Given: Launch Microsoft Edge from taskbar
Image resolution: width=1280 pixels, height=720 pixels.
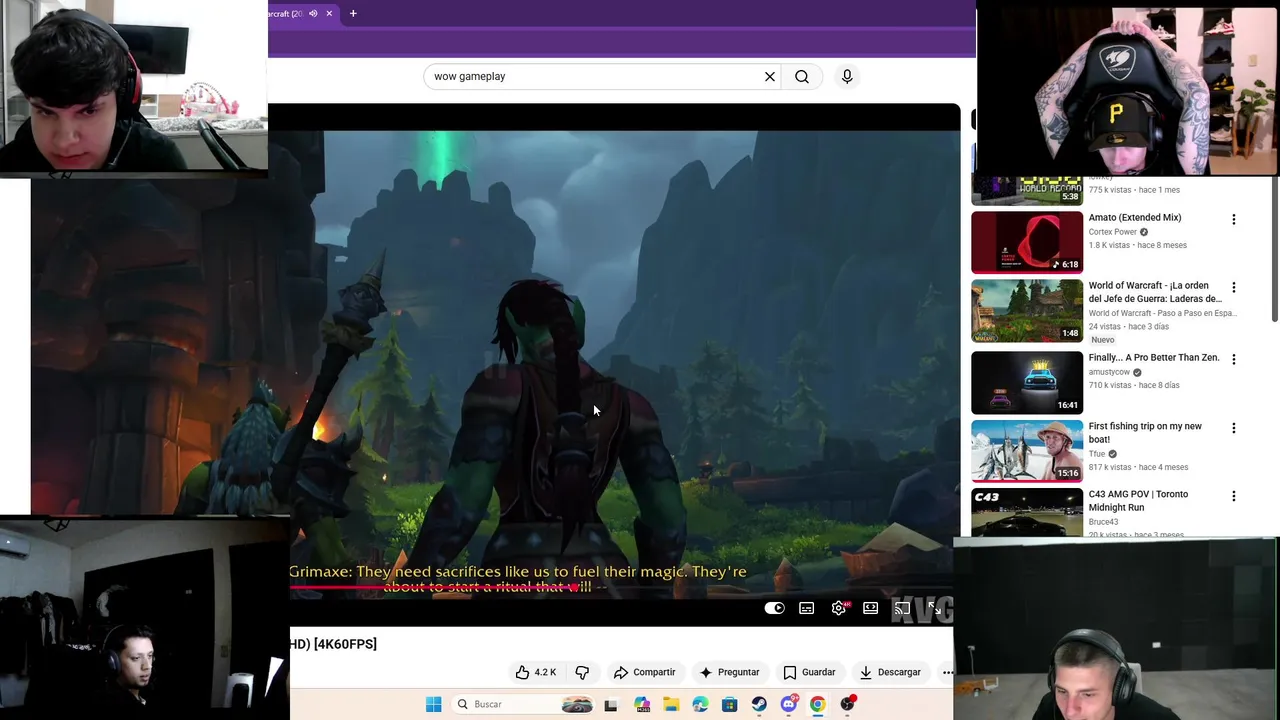Looking at the screenshot, I should (700, 704).
